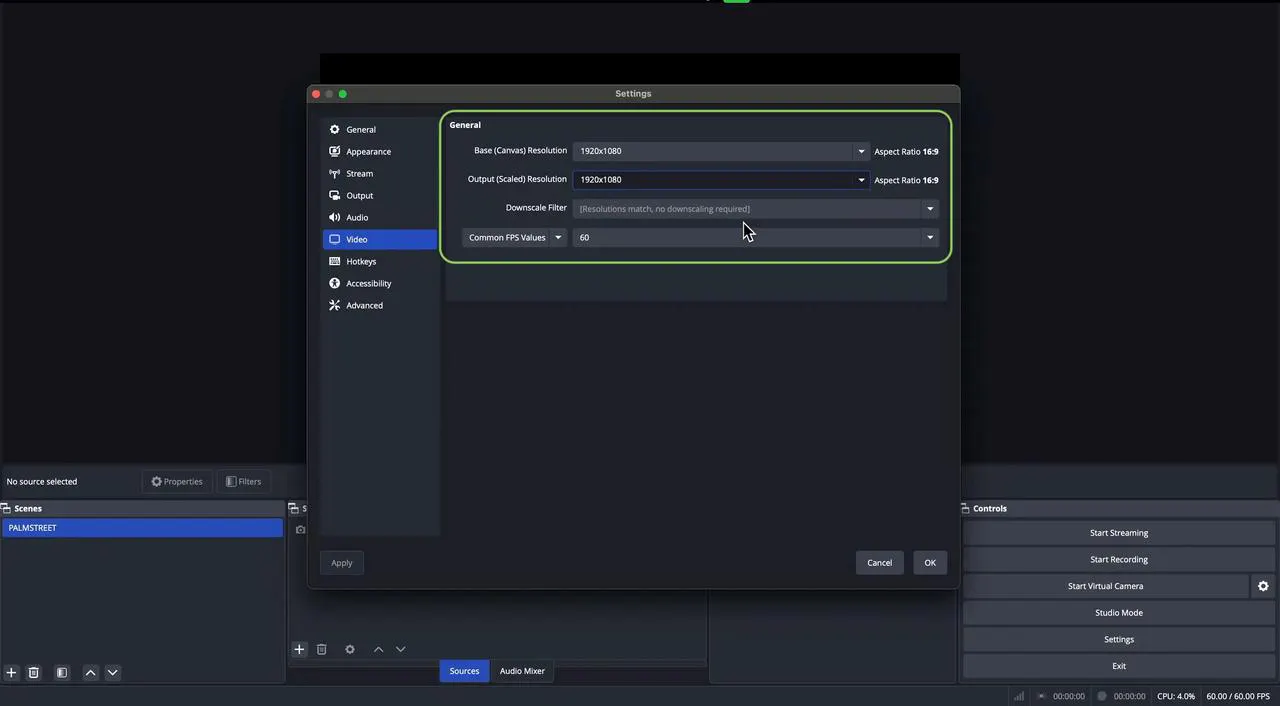
Task: Switch to the Audio Mixer tab
Action: [x=522, y=671]
